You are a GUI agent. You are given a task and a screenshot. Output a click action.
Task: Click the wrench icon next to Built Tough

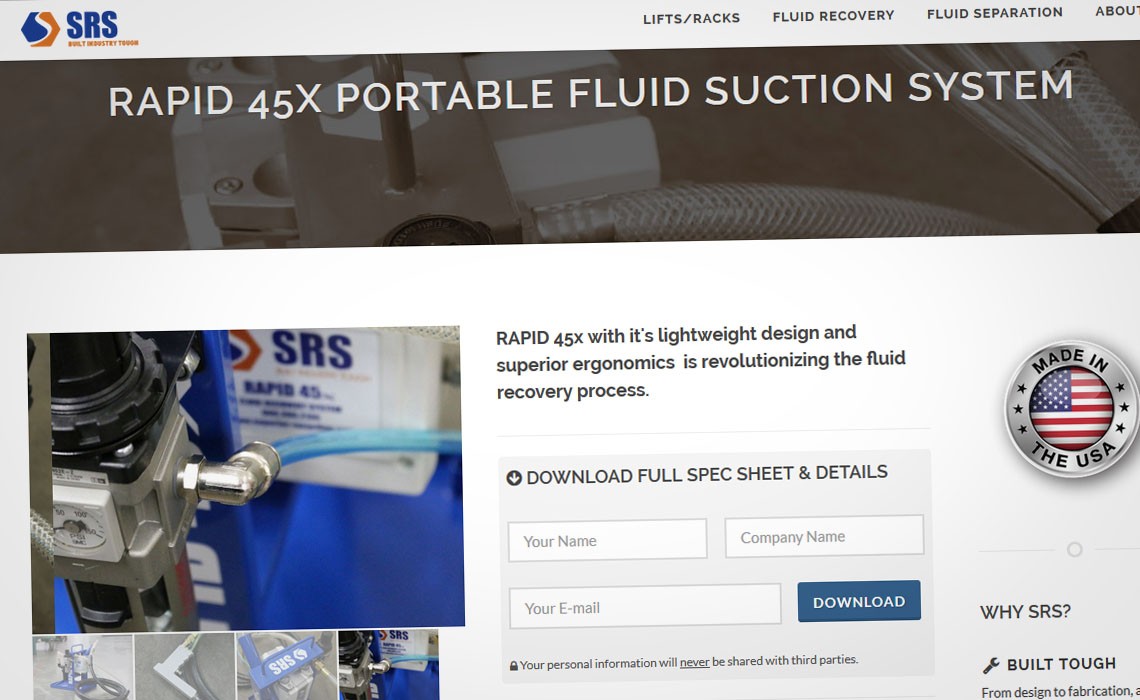coord(990,665)
